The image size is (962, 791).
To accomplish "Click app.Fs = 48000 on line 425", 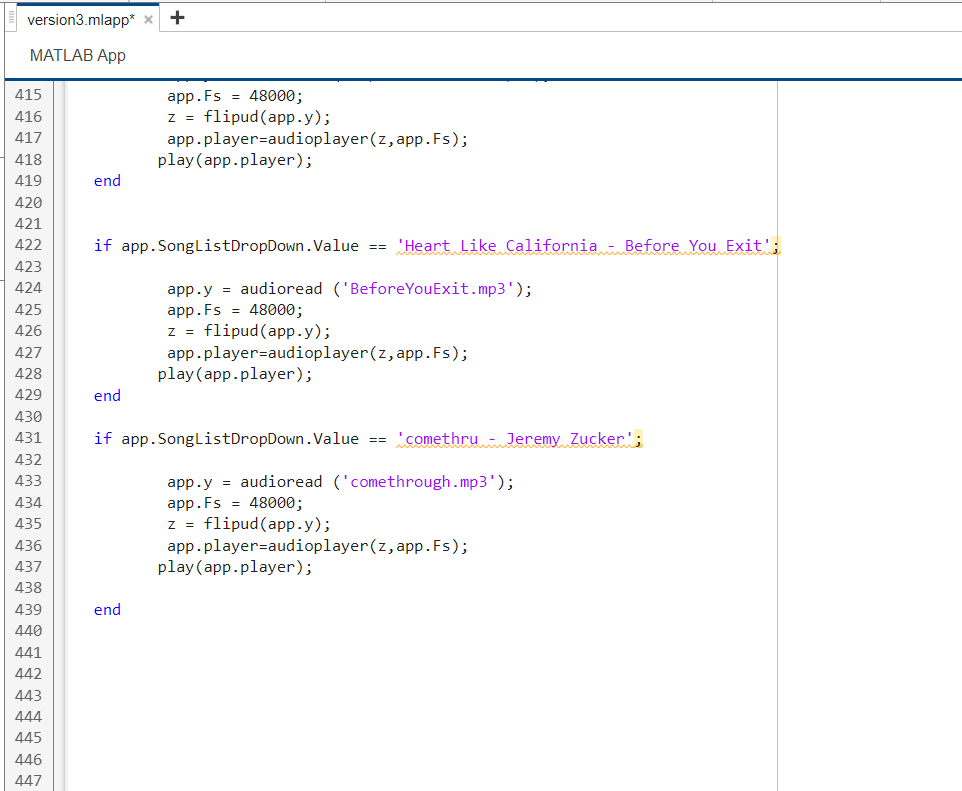I will pyautogui.click(x=235, y=310).
